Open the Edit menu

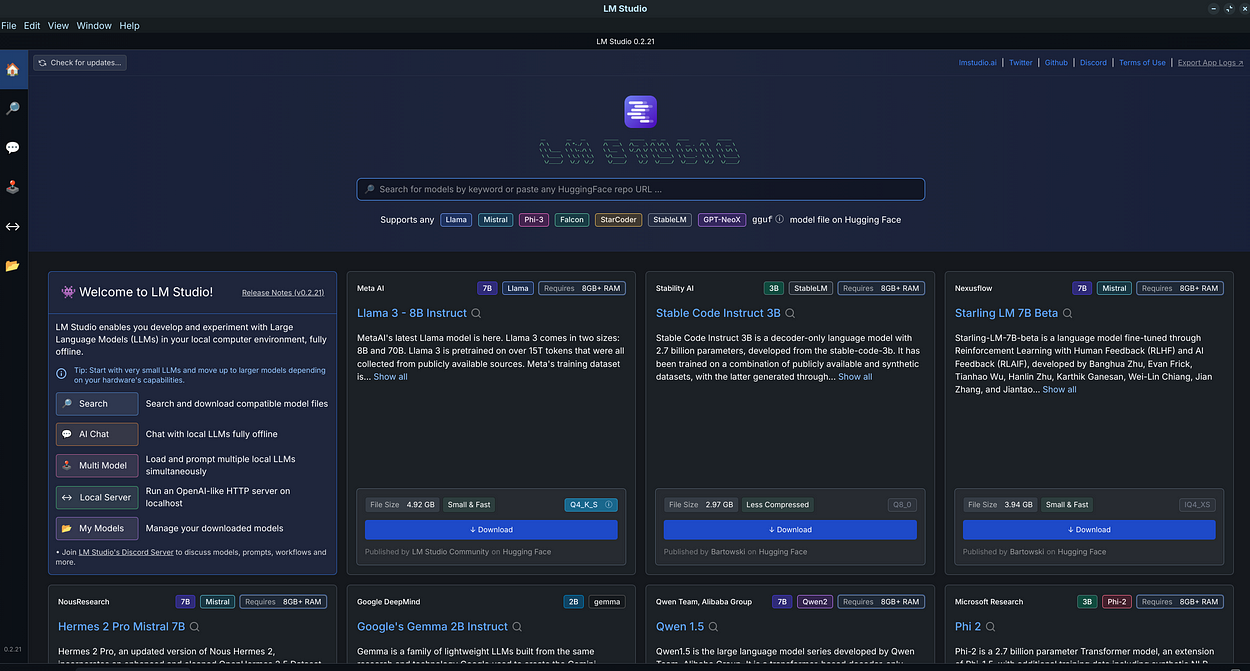click(x=32, y=25)
